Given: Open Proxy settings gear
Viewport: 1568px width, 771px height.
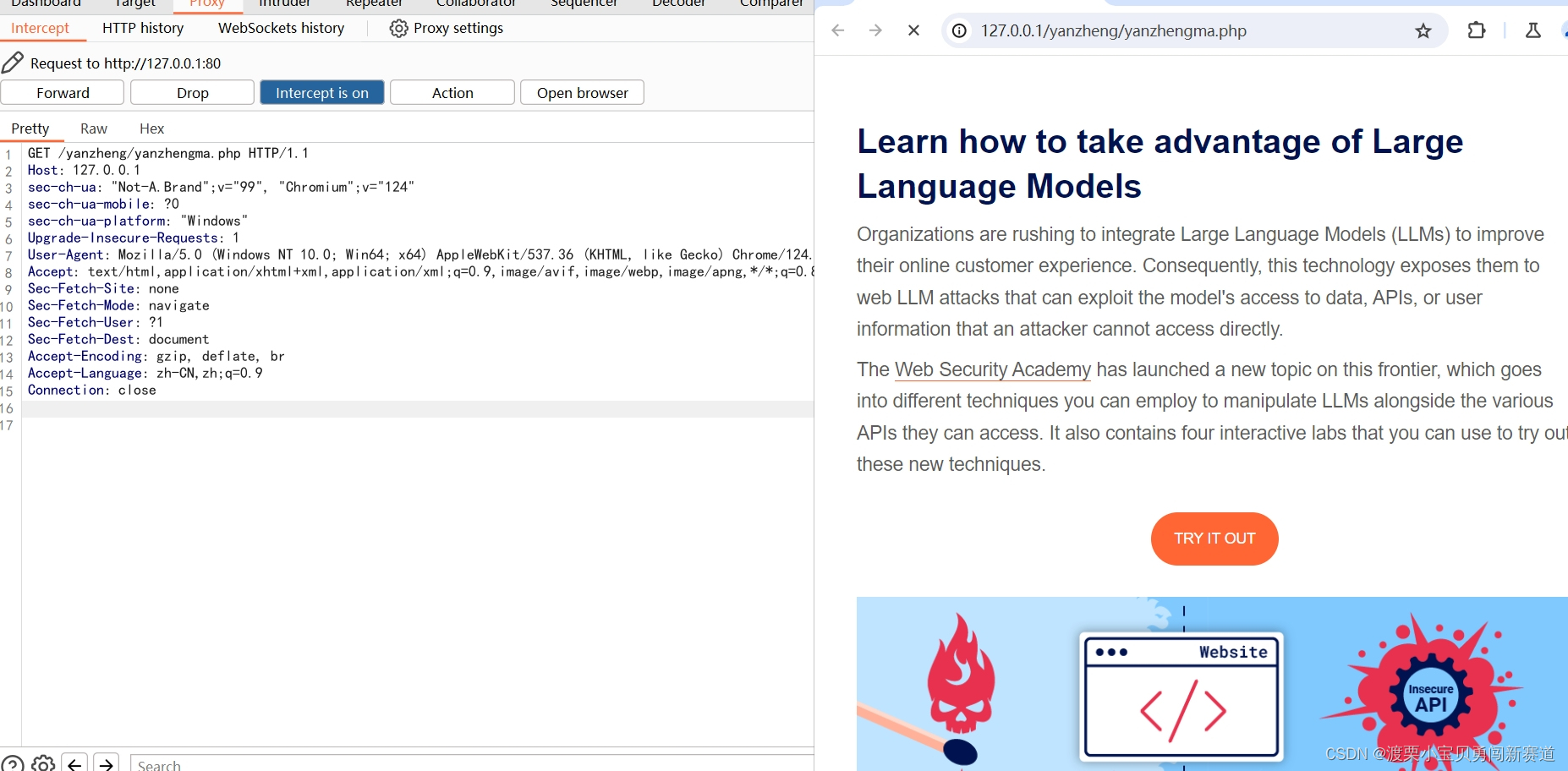Looking at the screenshot, I should (x=398, y=28).
